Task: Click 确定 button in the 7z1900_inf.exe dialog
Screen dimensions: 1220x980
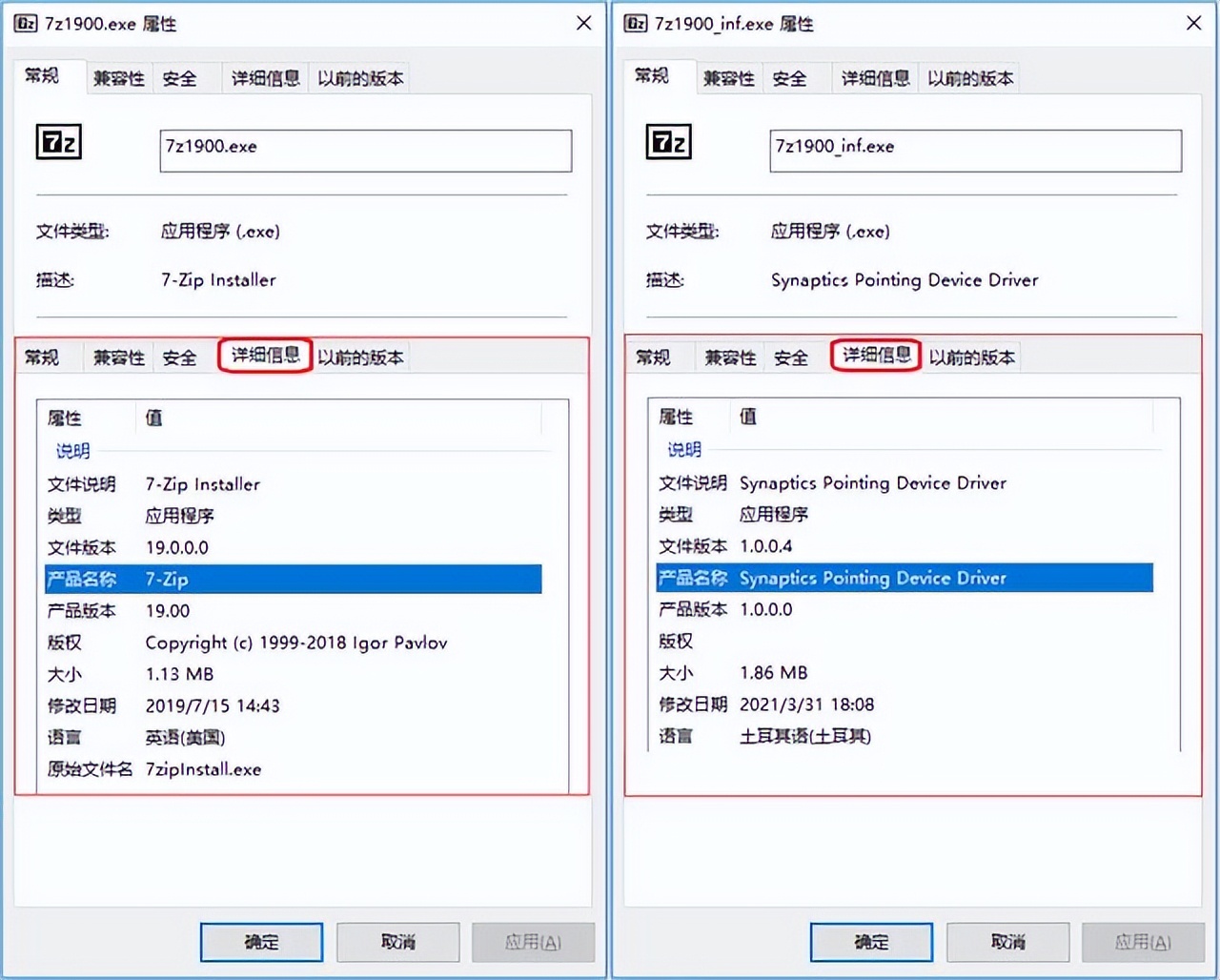Action: point(871,942)
